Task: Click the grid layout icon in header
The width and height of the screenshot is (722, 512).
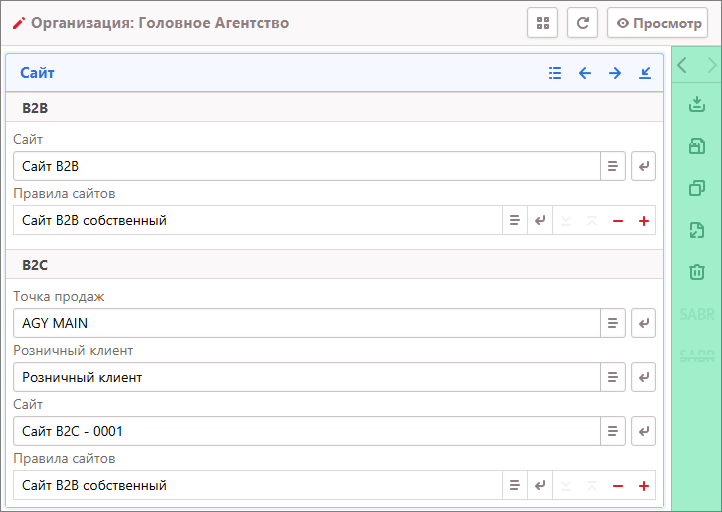Action: (542, 23)
